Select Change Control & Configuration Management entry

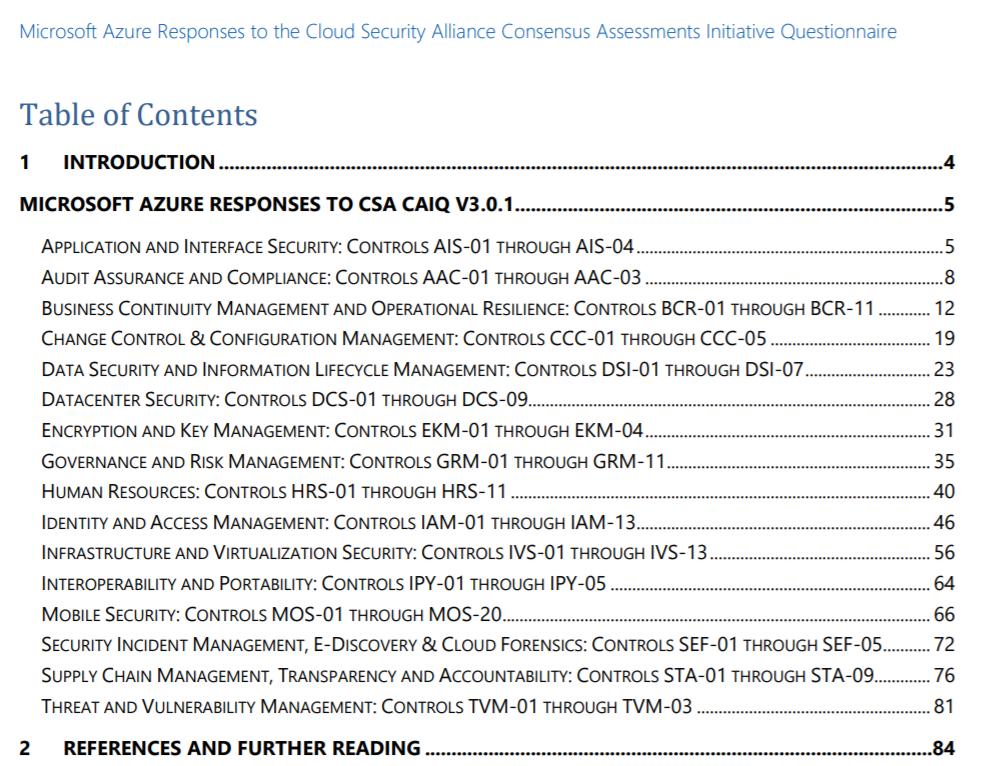pos(498,339)
